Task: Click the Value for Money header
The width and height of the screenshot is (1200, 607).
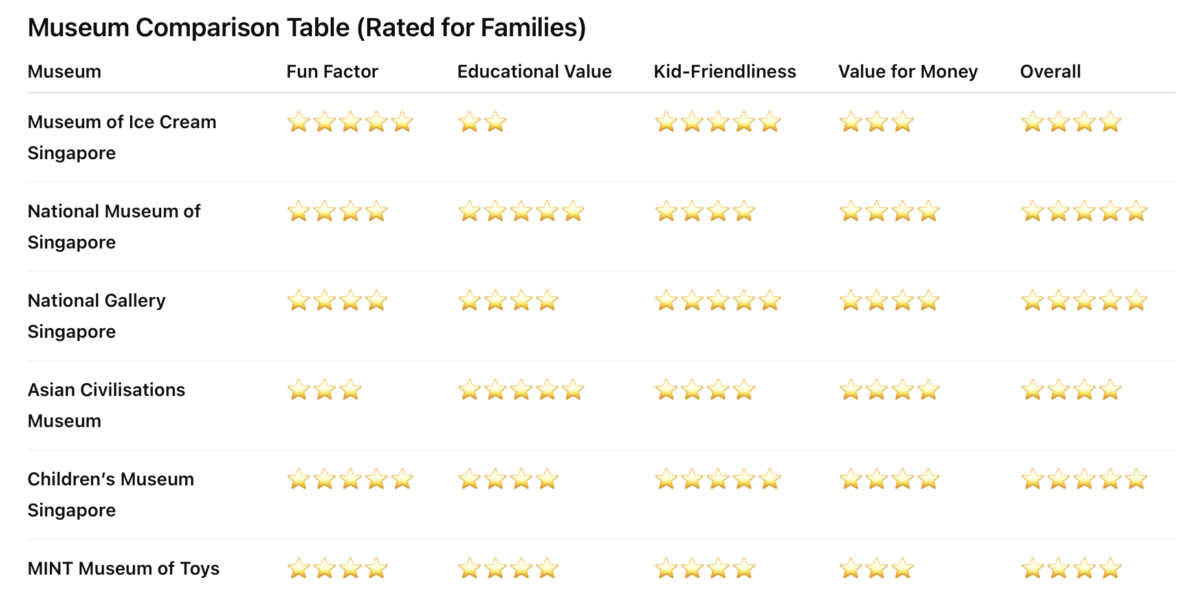Action: click(907, 72)
